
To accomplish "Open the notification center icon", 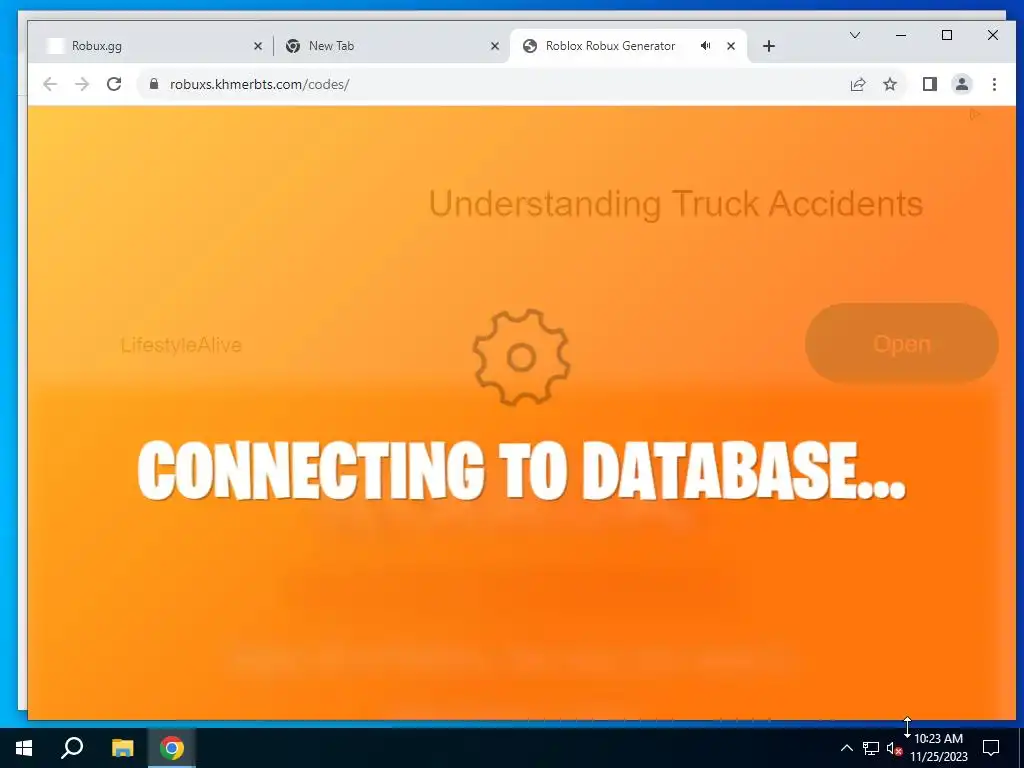I will 991,748.
